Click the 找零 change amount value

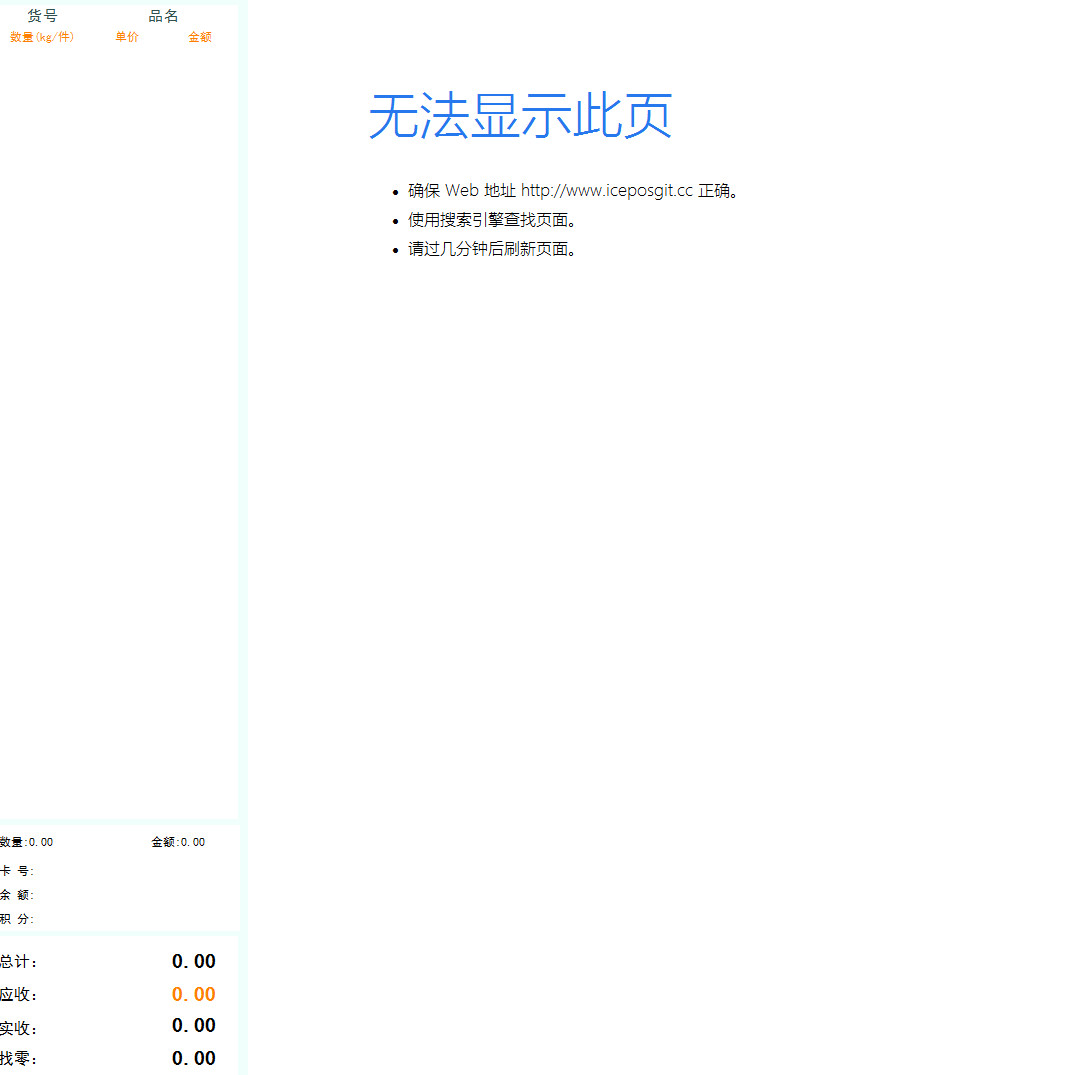[x=193, y=1058]
